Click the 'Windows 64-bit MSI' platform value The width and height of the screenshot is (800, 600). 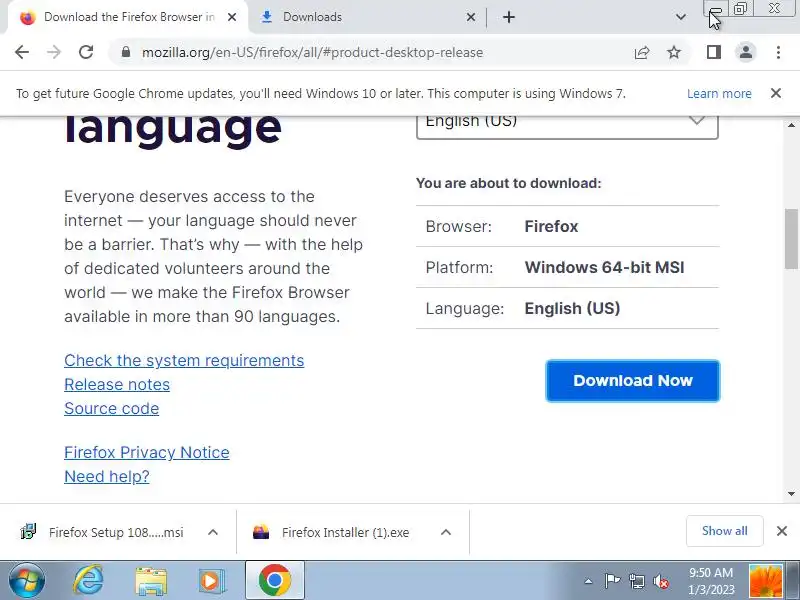pyautogui.click(x=605, y=267)
